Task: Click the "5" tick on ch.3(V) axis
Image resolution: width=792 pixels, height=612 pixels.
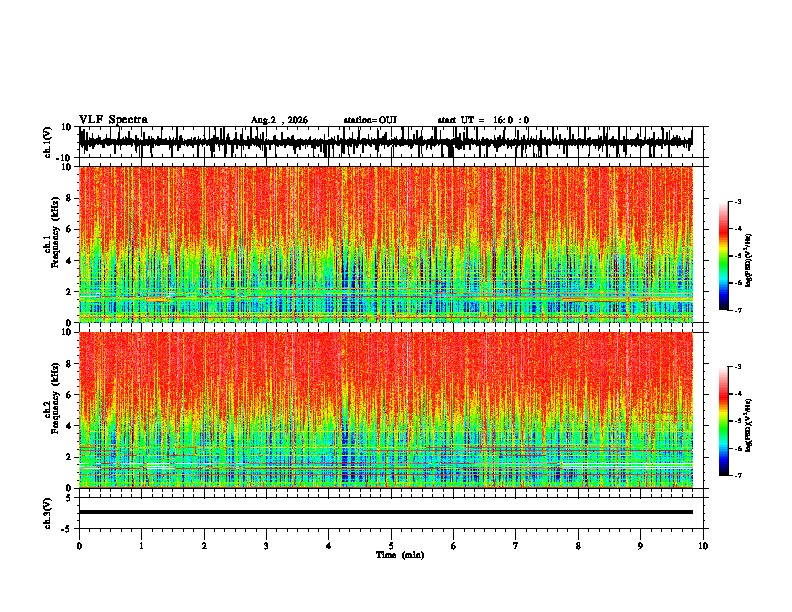Action: (69, 498)
